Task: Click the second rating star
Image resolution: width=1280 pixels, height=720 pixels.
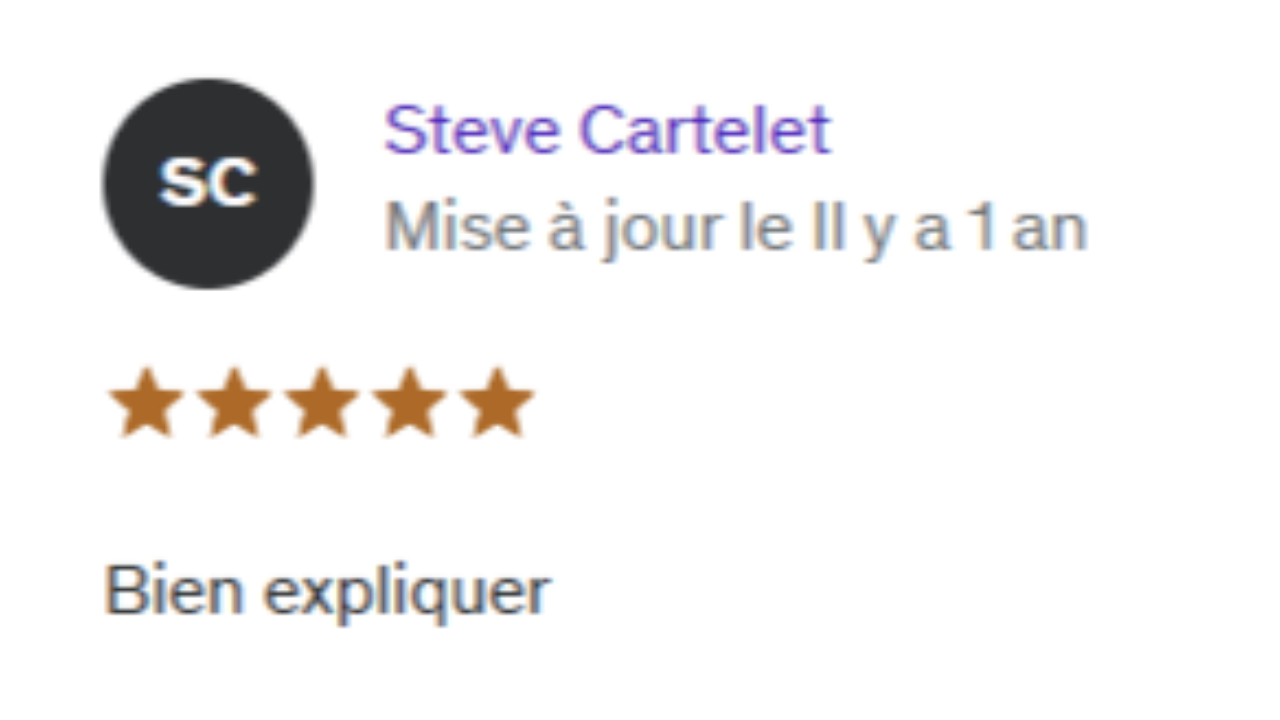Action: click(x=233, y=403)
